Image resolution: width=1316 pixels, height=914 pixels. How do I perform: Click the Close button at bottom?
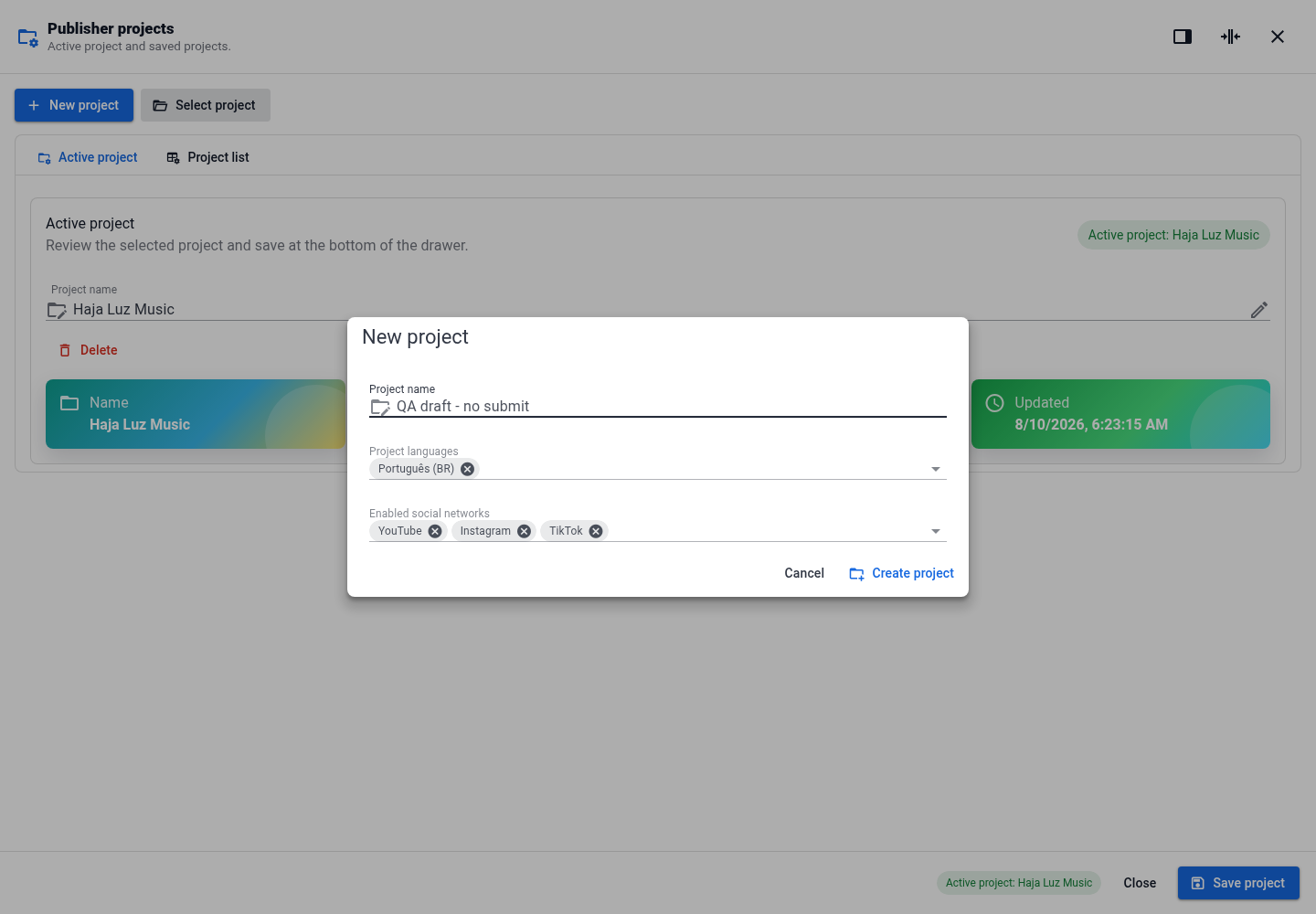(x=1140, y=883)
